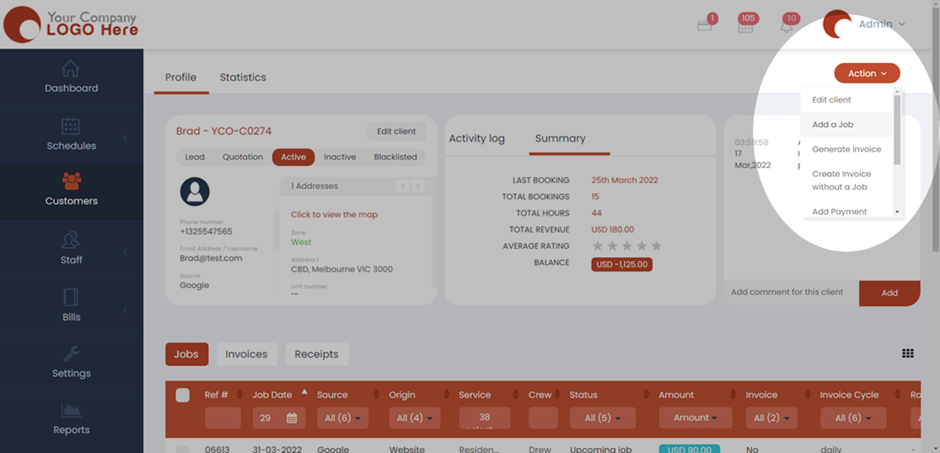The image size is (940, 453).
Task: Click the link to view the map
Action: pyautogui.click(x=334, y=214)
